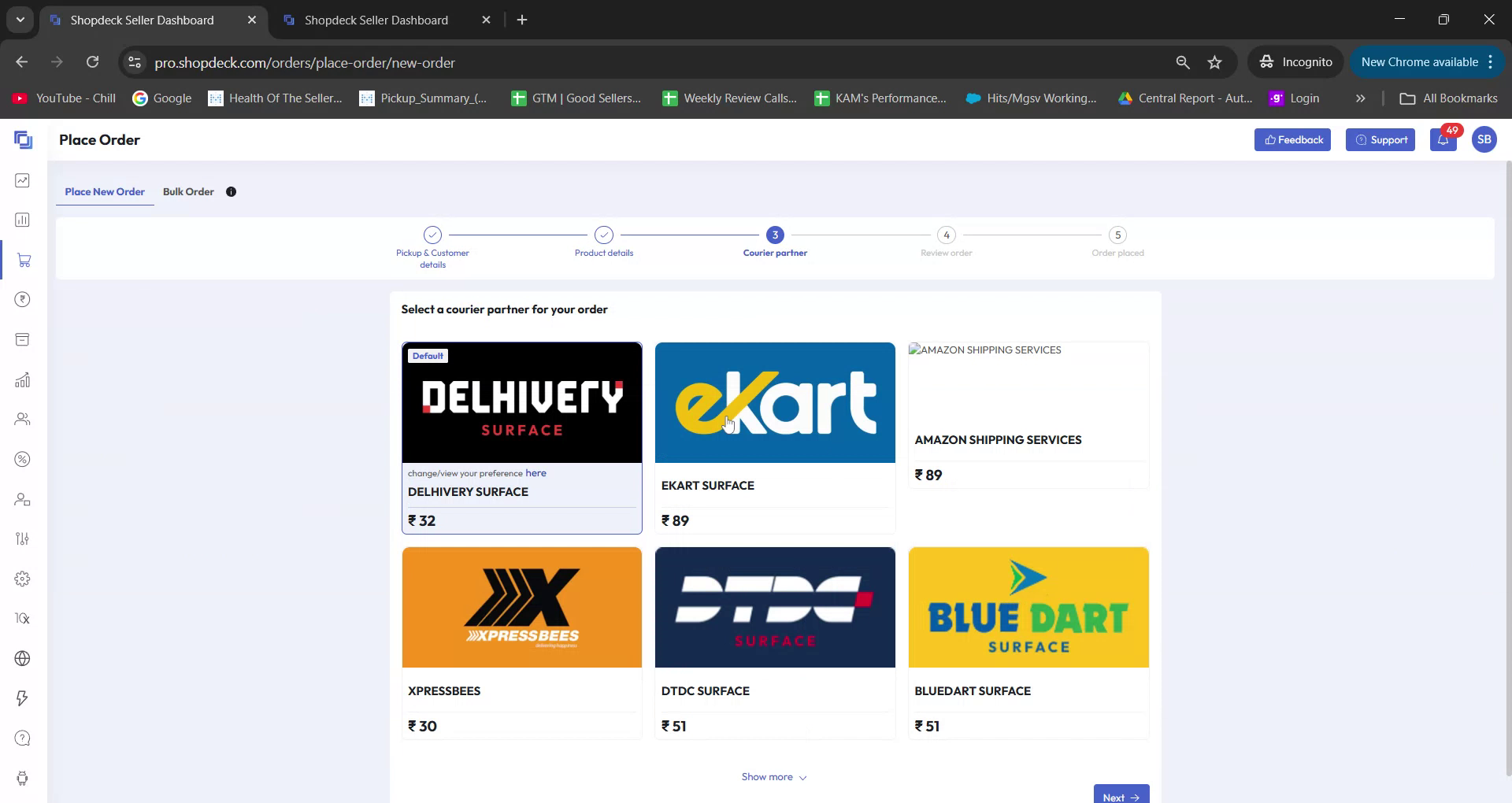
Task: Open the settings gear in sidebar
Action: point(23,579)
